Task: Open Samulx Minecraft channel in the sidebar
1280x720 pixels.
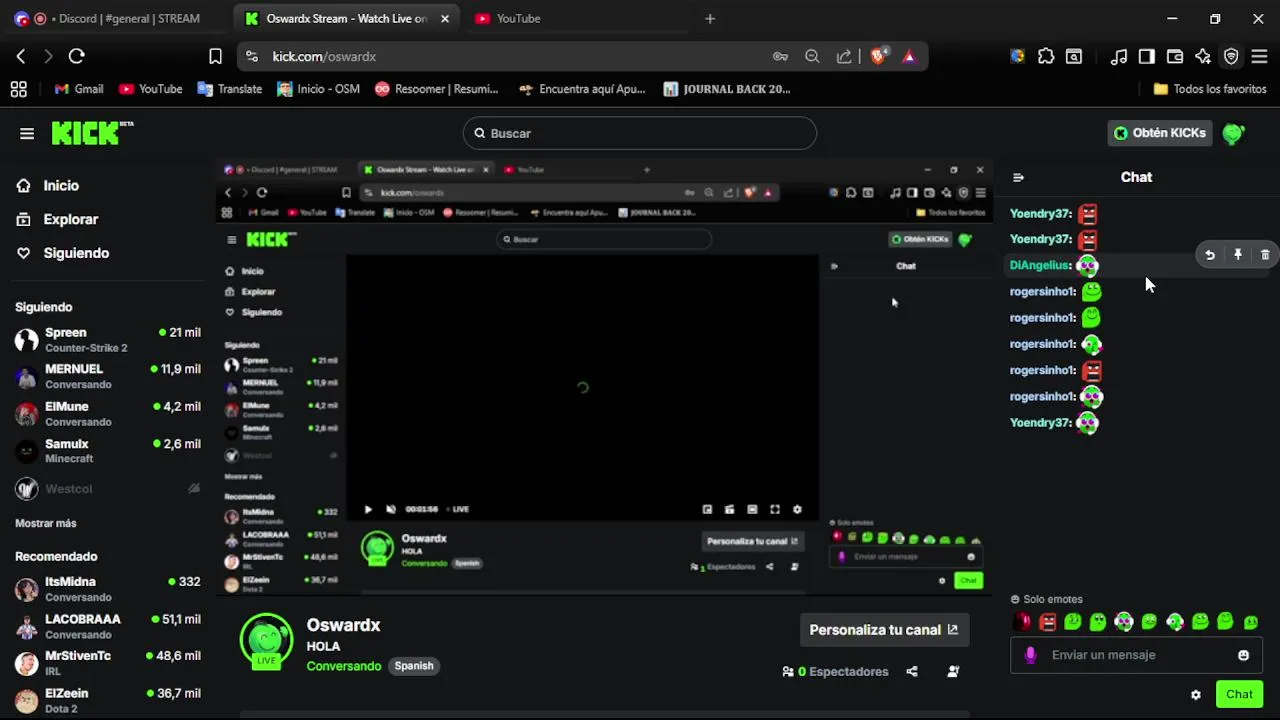Action: tap(108, 451)
